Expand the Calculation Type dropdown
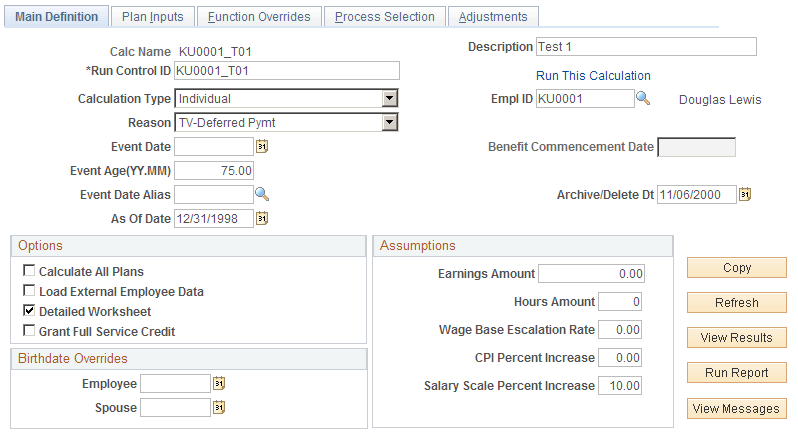The width and height of the screenshot is (798, 433). click(389, 98)
